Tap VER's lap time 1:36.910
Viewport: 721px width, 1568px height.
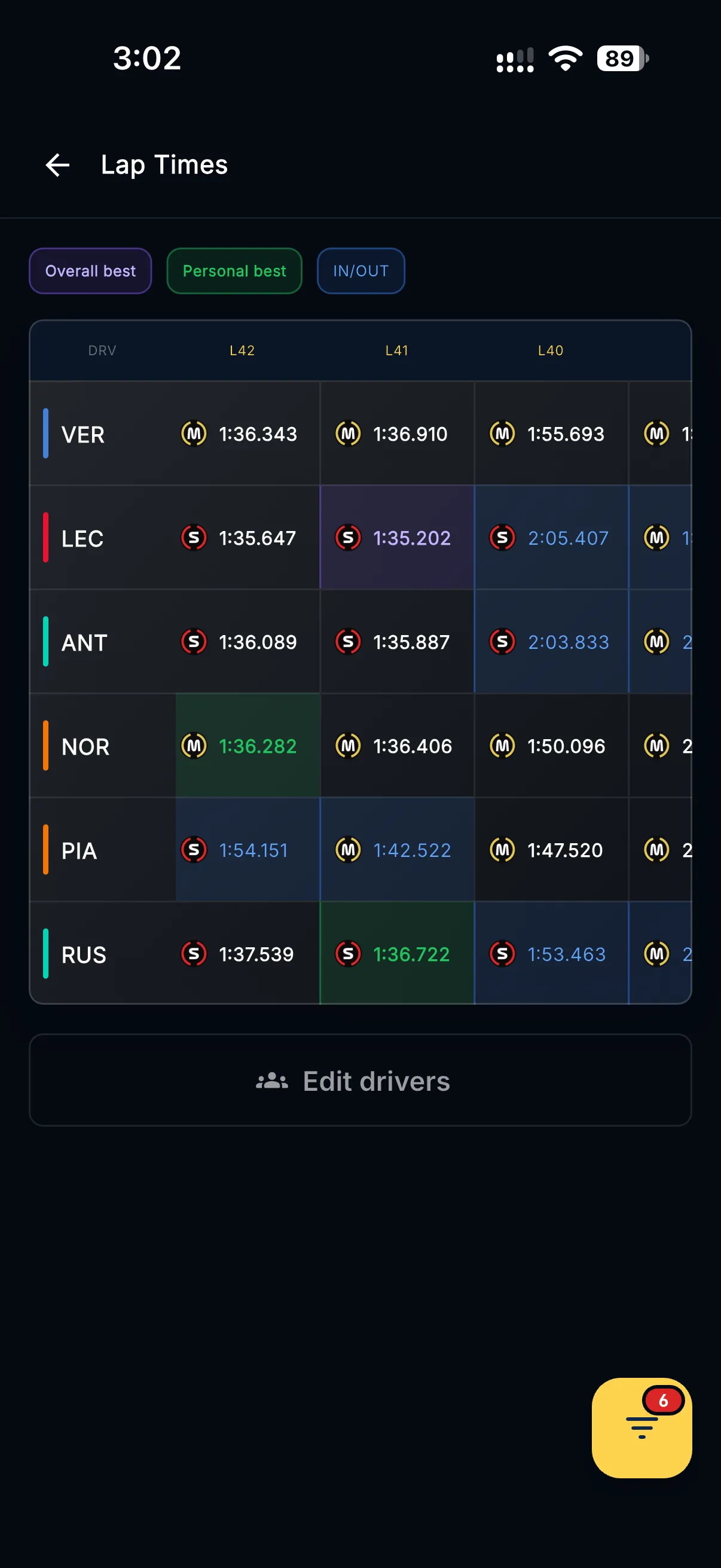click(x=410, y=434)
